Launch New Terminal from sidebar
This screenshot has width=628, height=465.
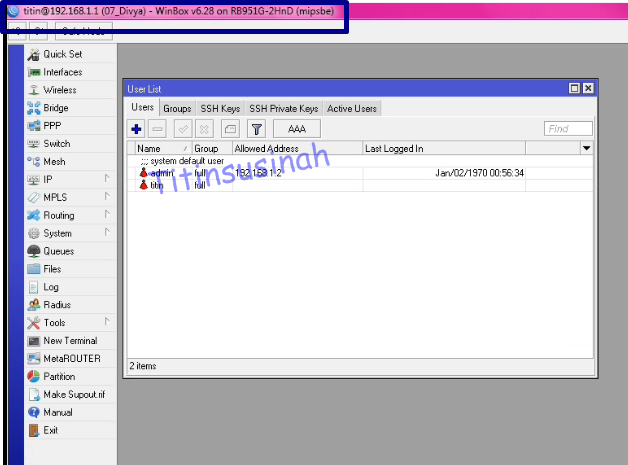coord(70,340)
